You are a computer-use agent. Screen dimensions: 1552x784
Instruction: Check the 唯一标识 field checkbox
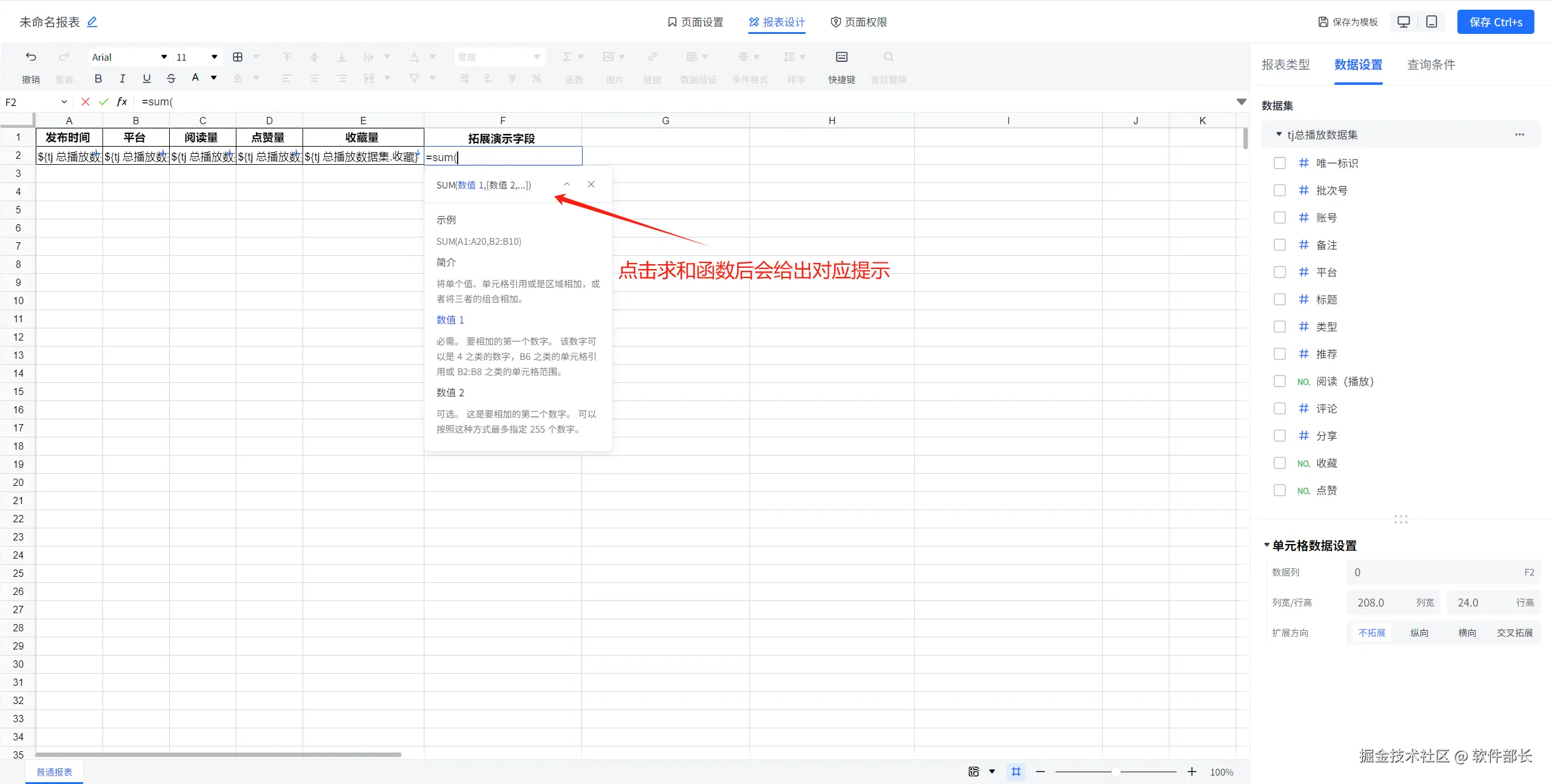tap(1280, 163)
